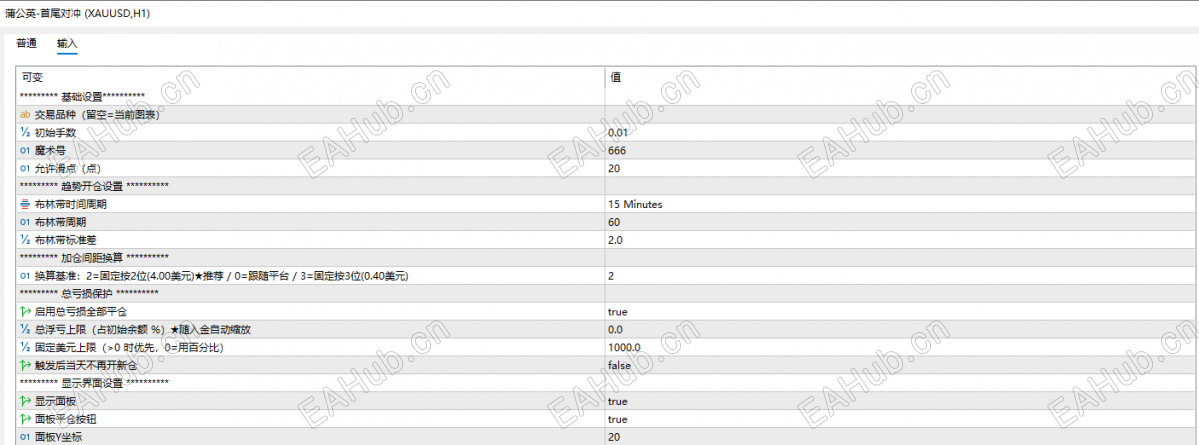Click the integer icon beside 面板Y坐标
This screenshot has height=445, width=1199.
[x=25, y=437]
